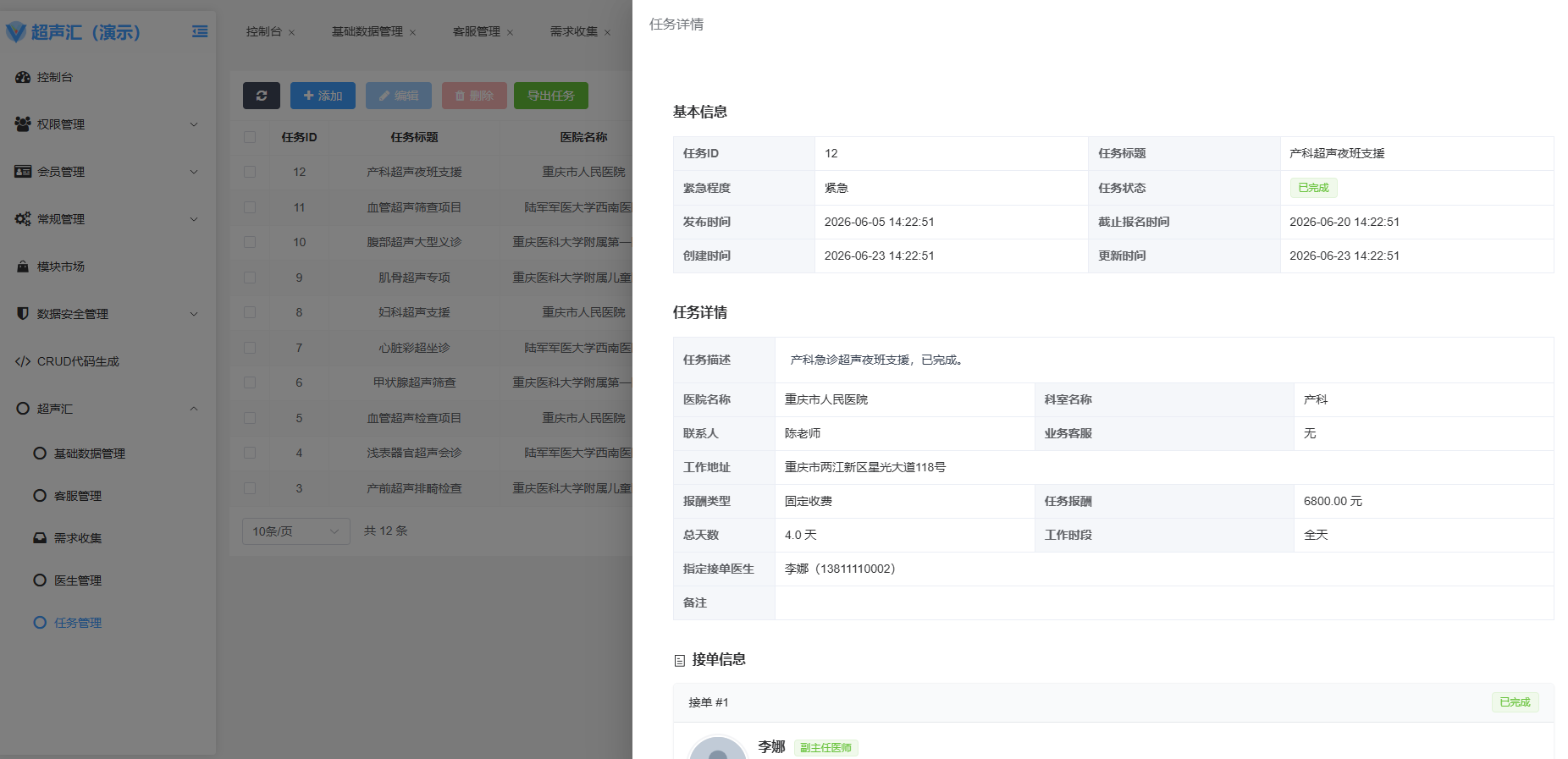Image resolution: width=1568 pixels, height=759 pixels.
Task: Collapse sidebar with the menu fold icon
Action: (200, 31)
